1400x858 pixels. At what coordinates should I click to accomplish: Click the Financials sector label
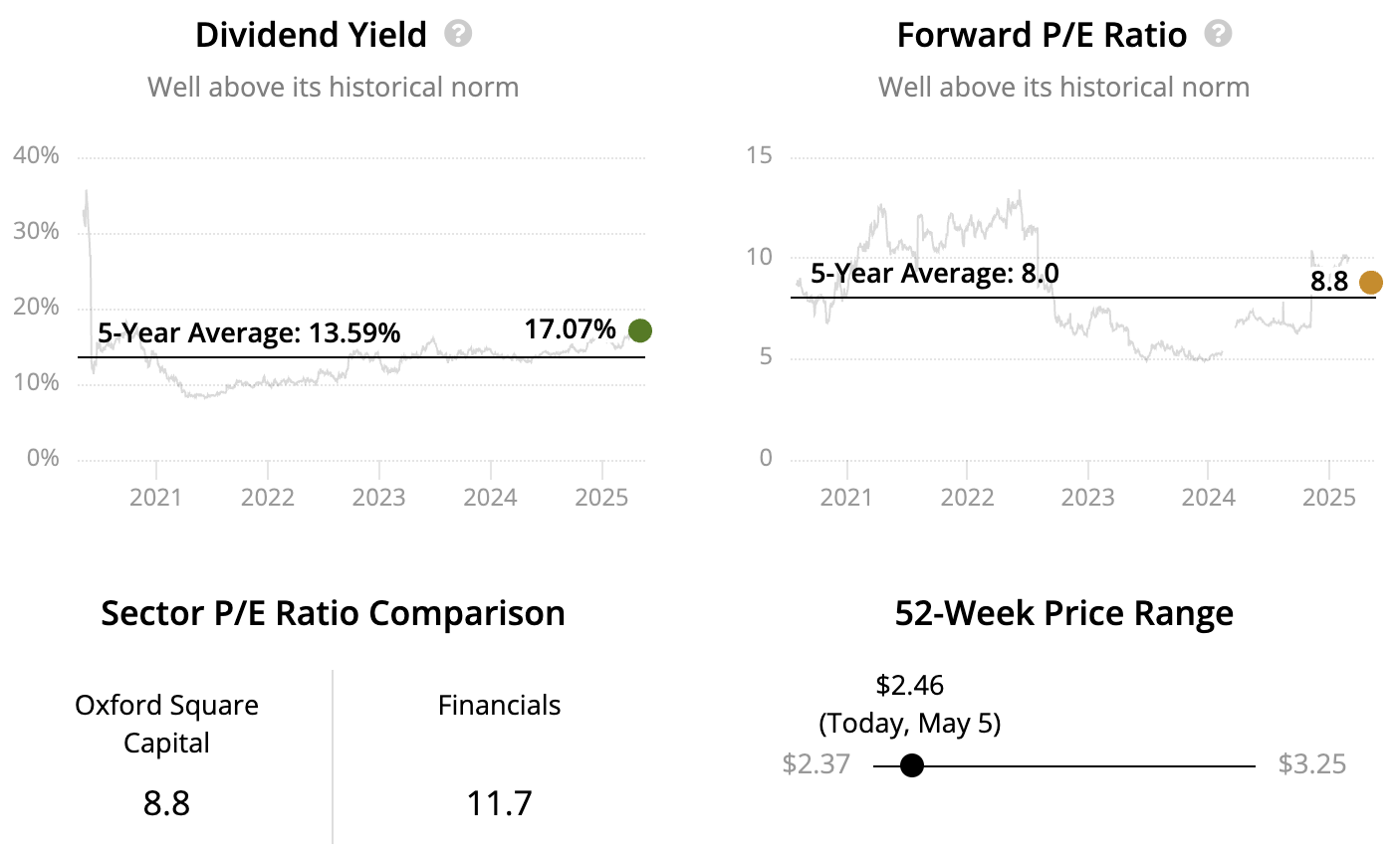[499, 706]
